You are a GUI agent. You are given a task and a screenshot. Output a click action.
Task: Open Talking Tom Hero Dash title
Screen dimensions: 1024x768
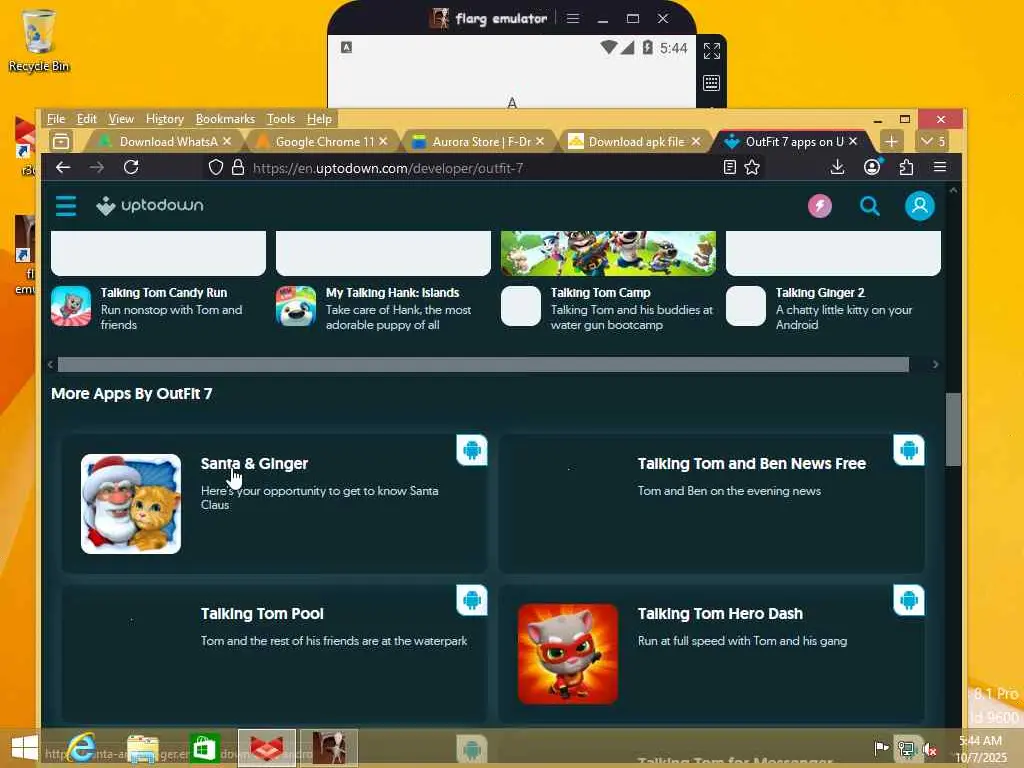(x=720, y=614)
